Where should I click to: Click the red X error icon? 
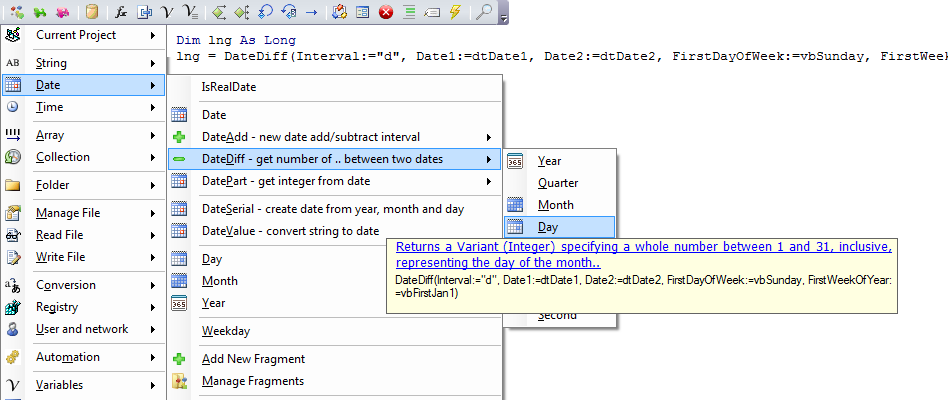coord(385,12)
